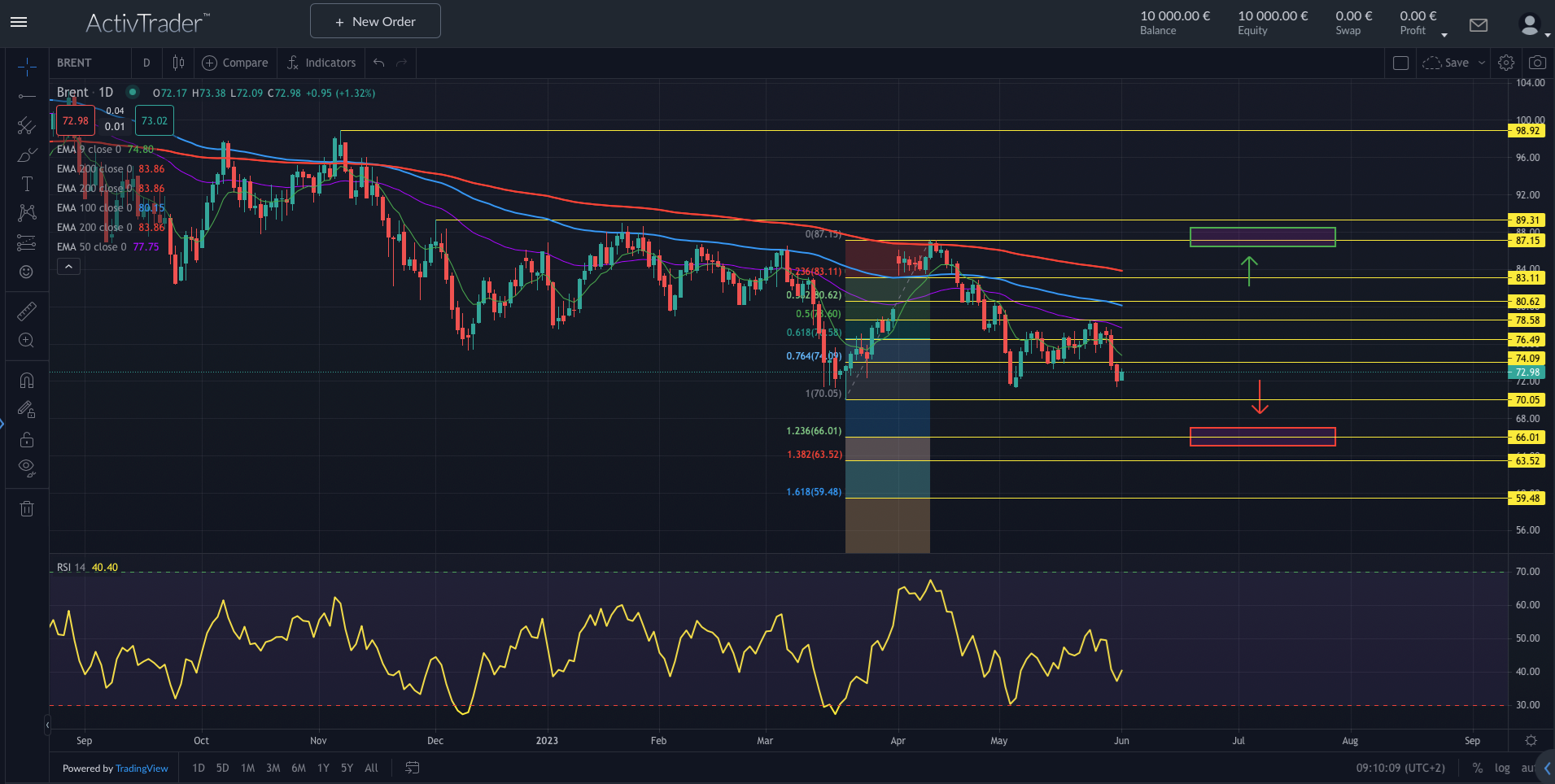1555x784 pixels.
Task: Click the New Order button
Action: [x=375, y=21]
